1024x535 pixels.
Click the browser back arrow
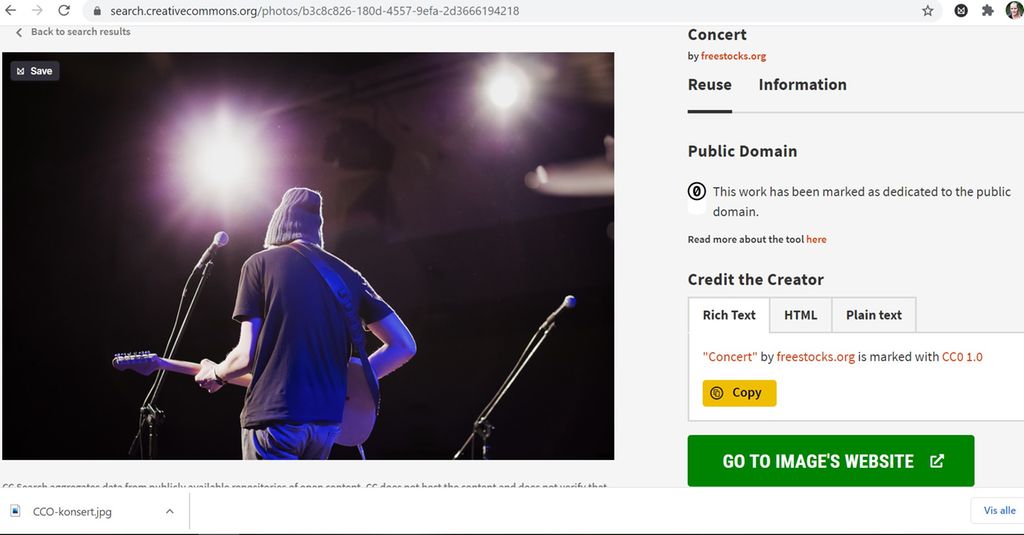point(12,10)
